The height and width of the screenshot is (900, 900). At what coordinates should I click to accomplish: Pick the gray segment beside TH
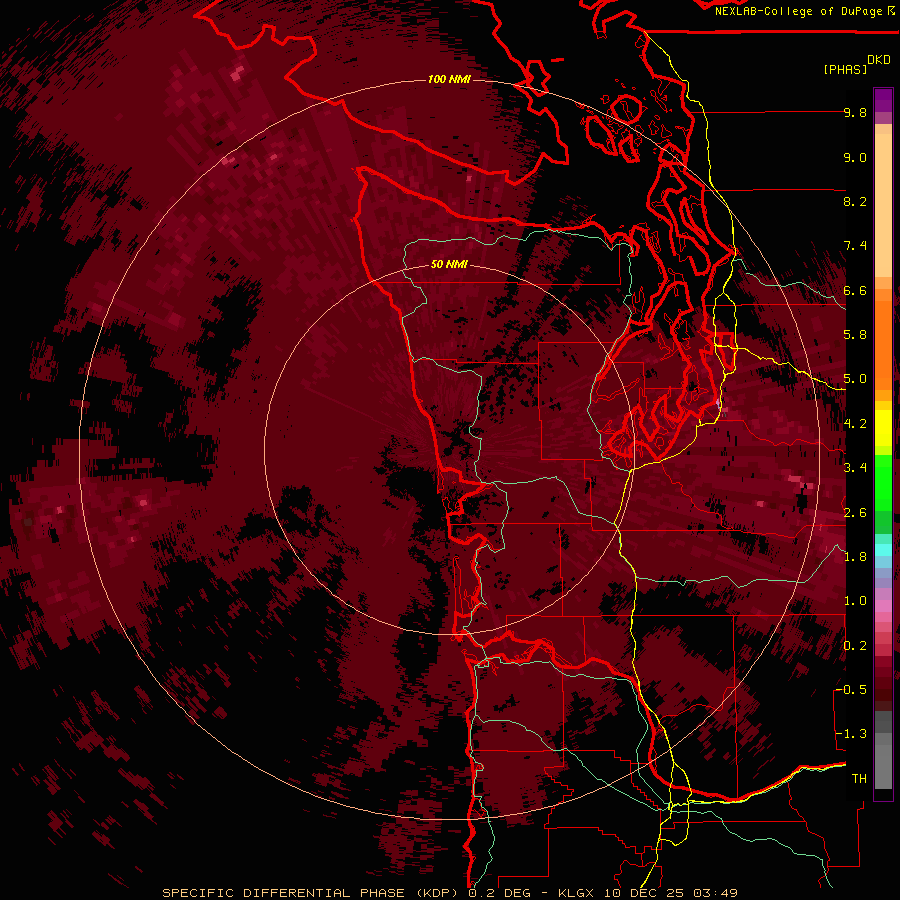883,766
